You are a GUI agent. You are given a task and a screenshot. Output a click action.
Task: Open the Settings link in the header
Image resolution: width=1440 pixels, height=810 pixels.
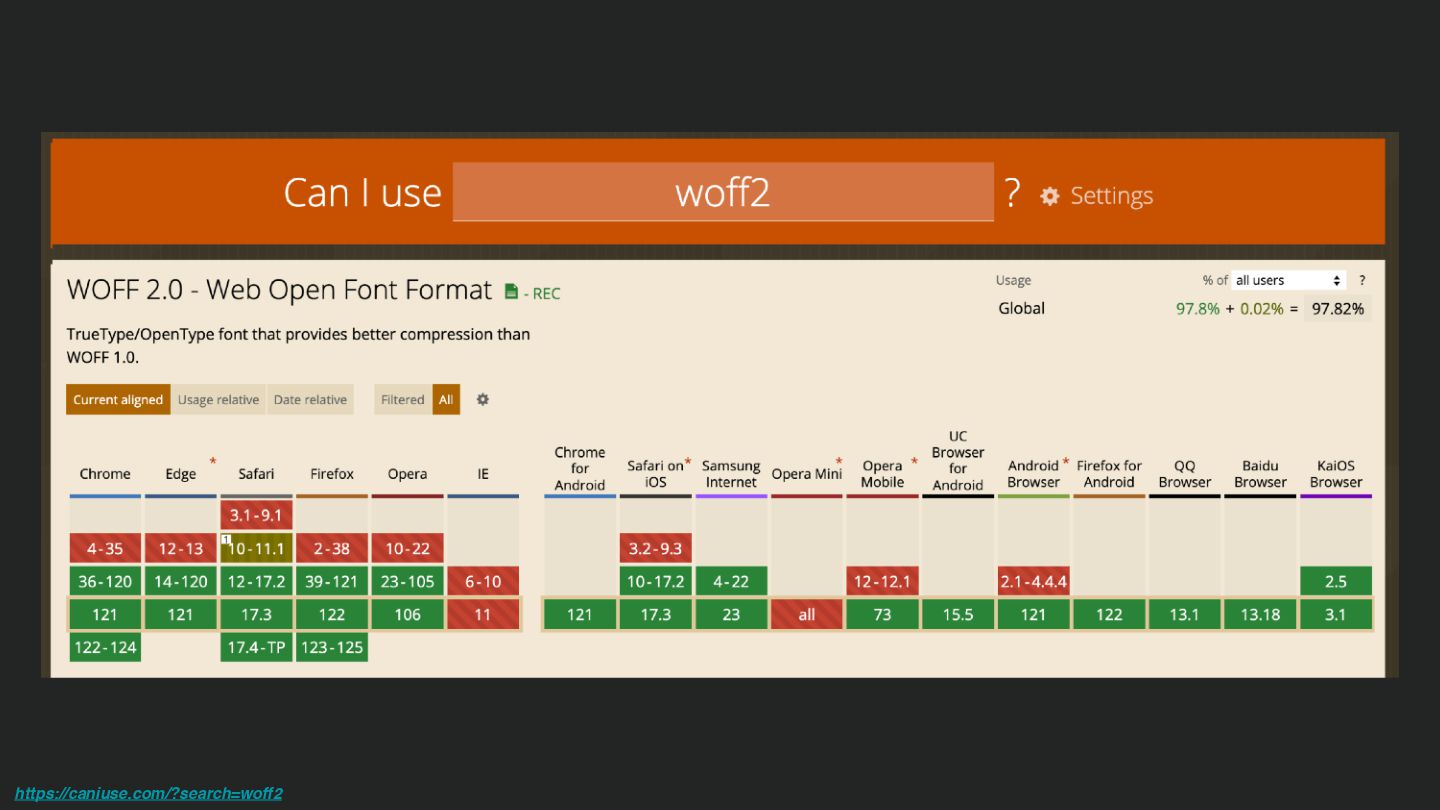pyautogui.click(x=1111, y=196)
